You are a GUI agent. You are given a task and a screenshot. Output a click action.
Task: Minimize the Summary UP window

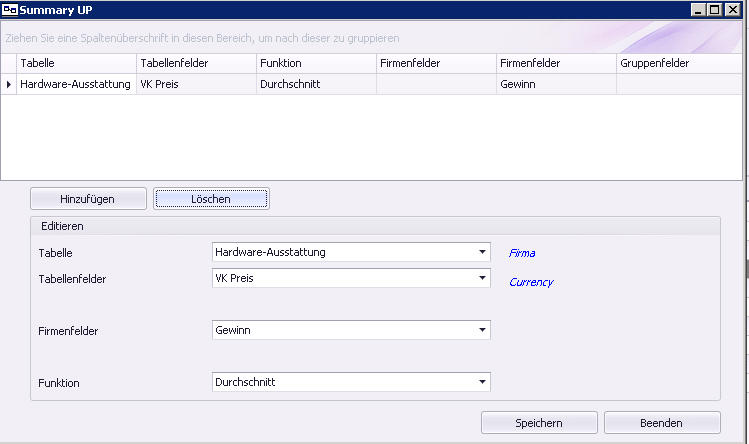[x=698, y=10]
